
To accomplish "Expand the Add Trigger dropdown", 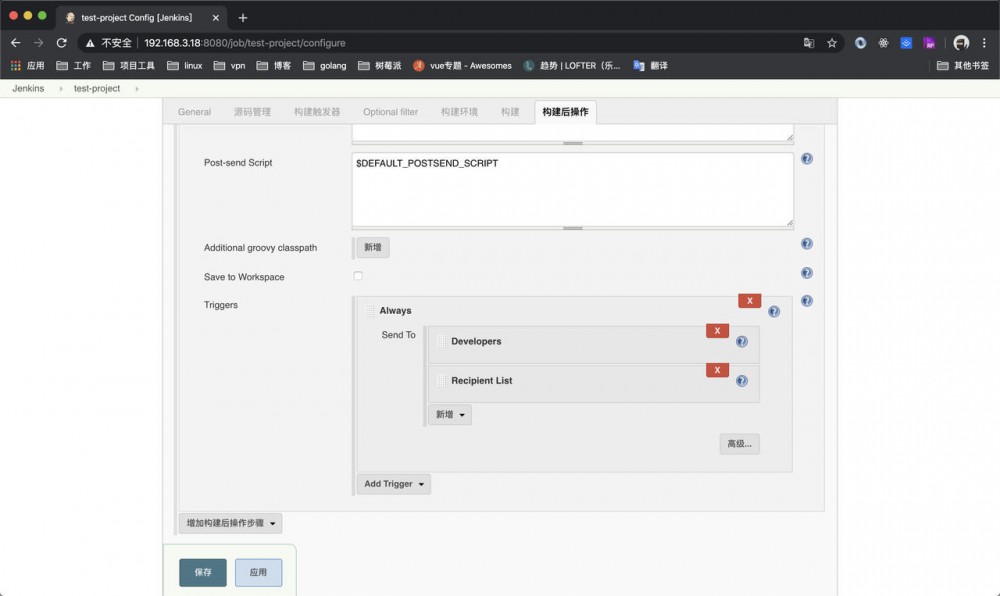I will coord(392,483).
